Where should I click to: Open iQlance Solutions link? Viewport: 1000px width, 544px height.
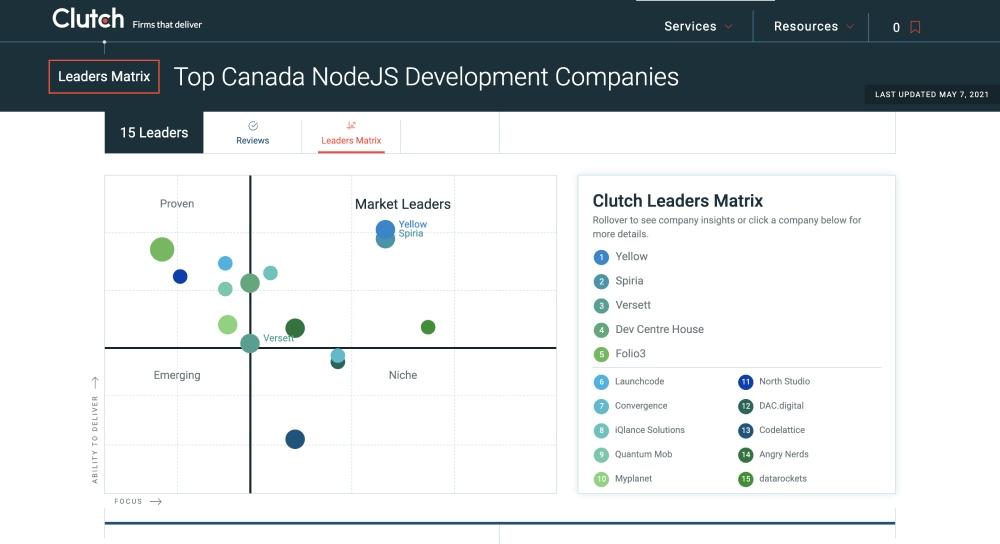pos(649,430)
